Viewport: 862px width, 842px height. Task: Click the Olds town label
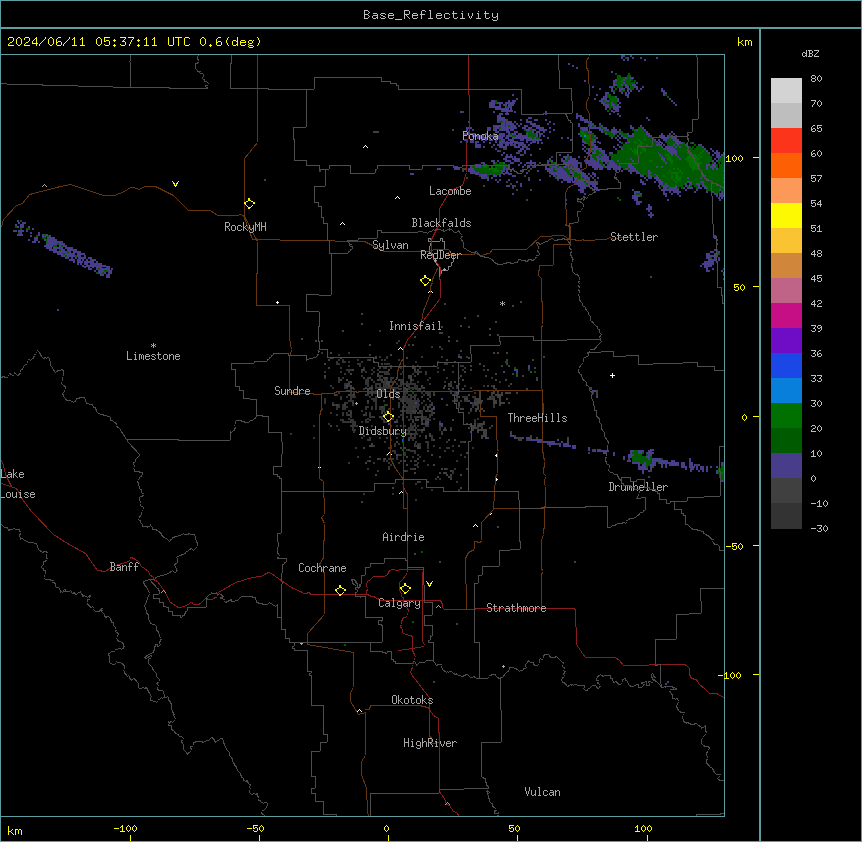coord(388,394)
